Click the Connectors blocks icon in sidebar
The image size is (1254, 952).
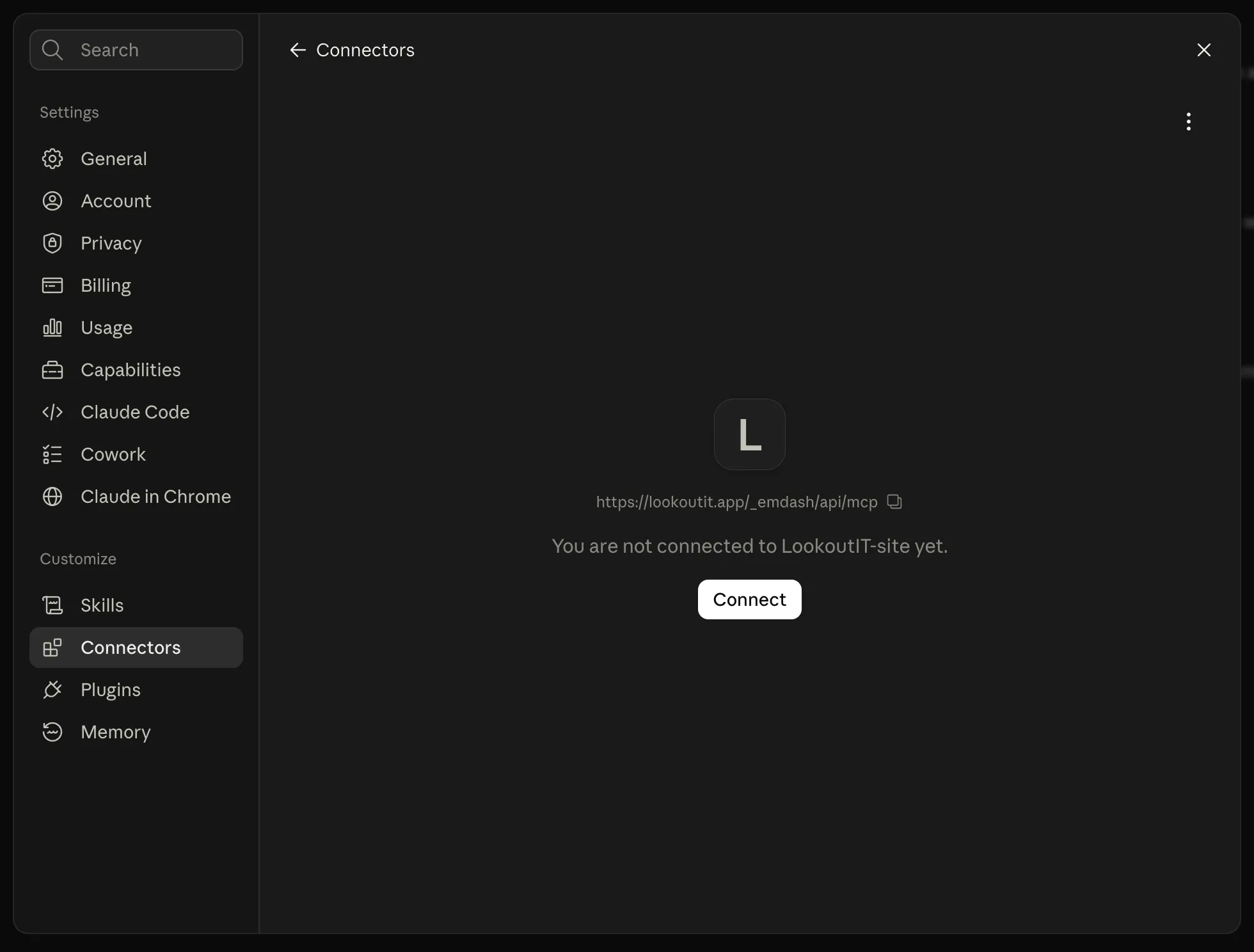tap(52, 647)
